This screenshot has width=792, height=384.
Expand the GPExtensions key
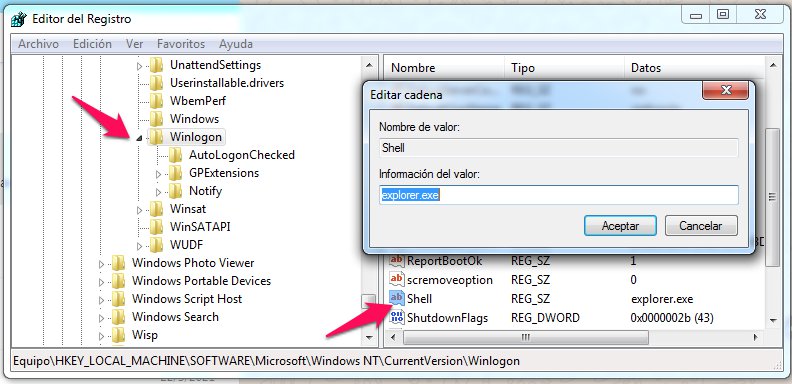coord(159,174)
